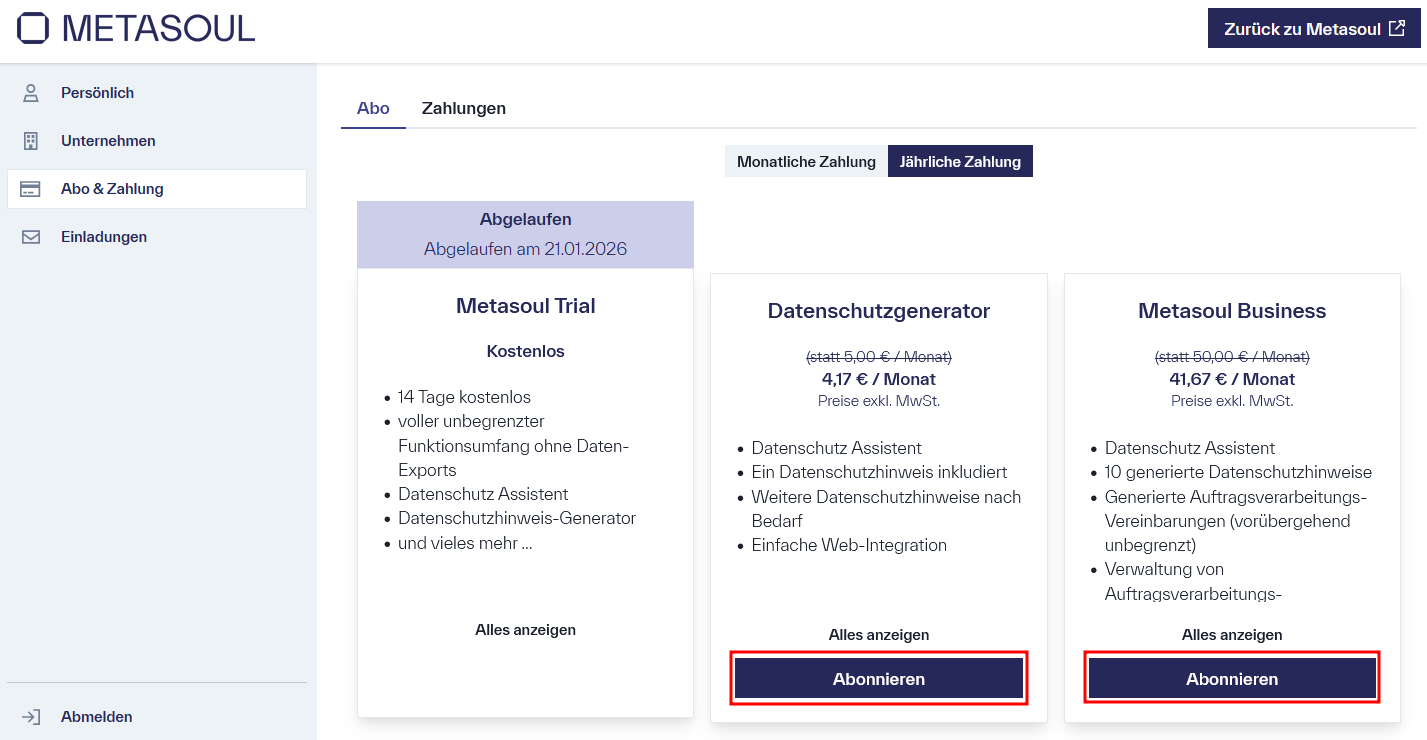Viewport: 1427px width, 740px height.
Task: Click the Metasoul logo square icon
Action: 33,28
